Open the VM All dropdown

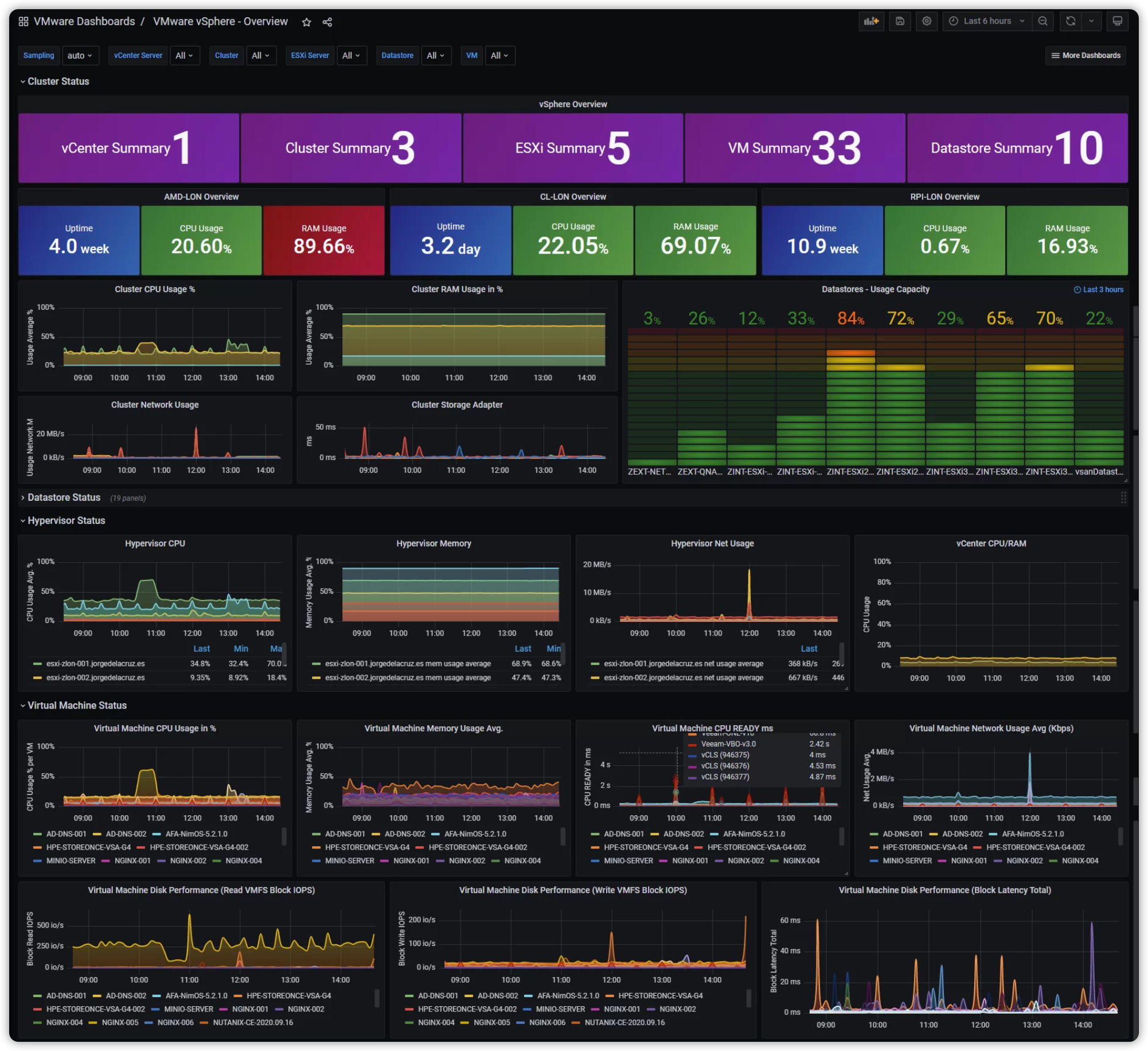pyautogui.click(x=500, y=56)
